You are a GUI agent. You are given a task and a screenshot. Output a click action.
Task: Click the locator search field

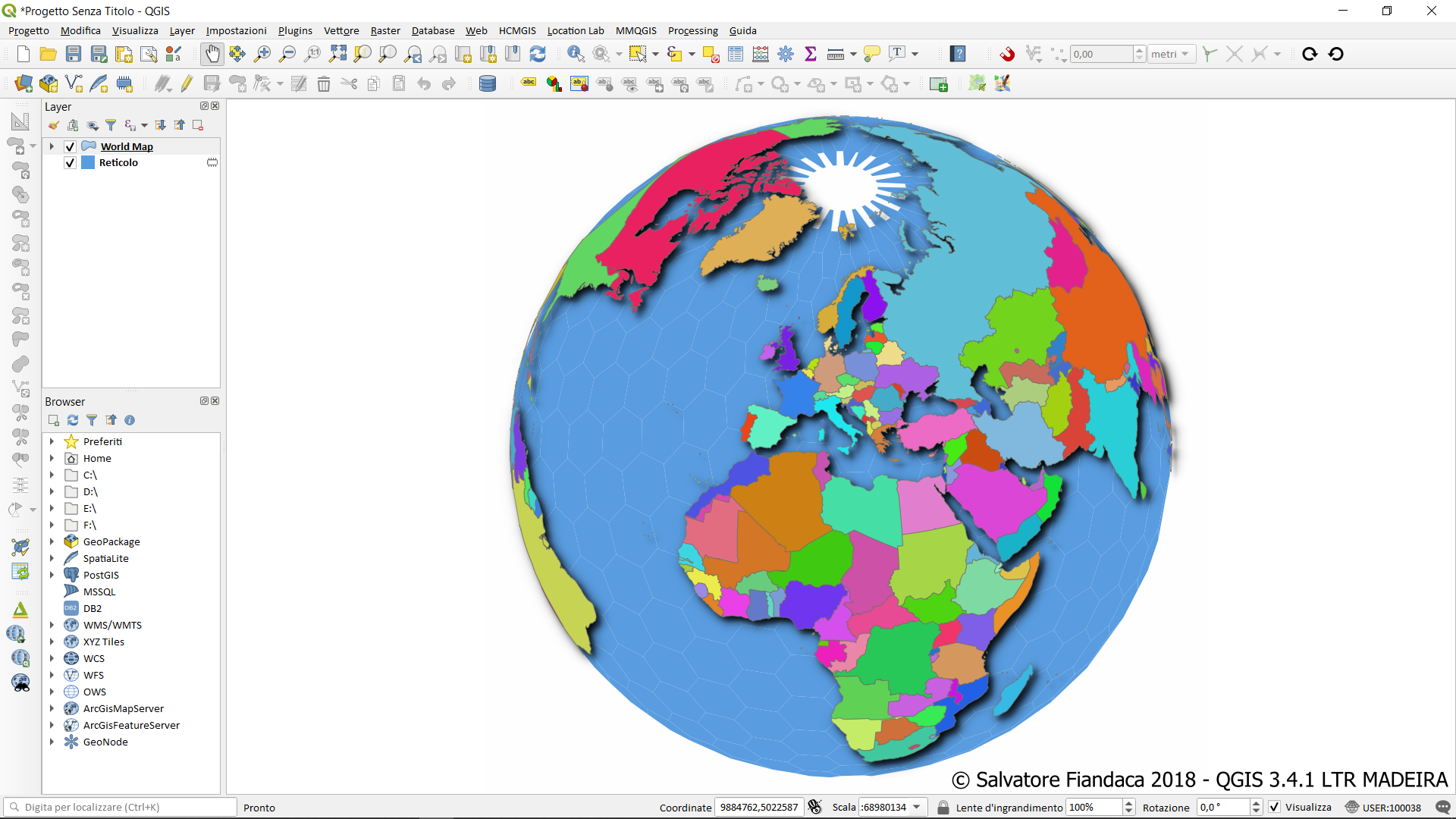coord(121,807)
